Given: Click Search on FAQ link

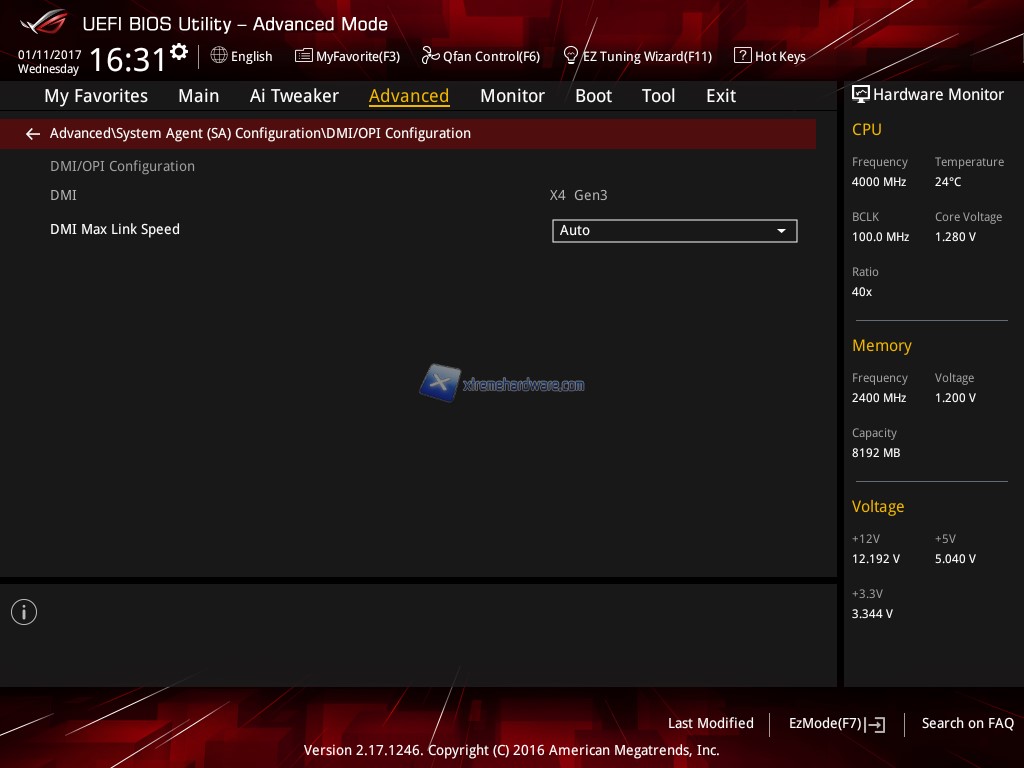Looking at the screenshot, I should coord(967,723).
